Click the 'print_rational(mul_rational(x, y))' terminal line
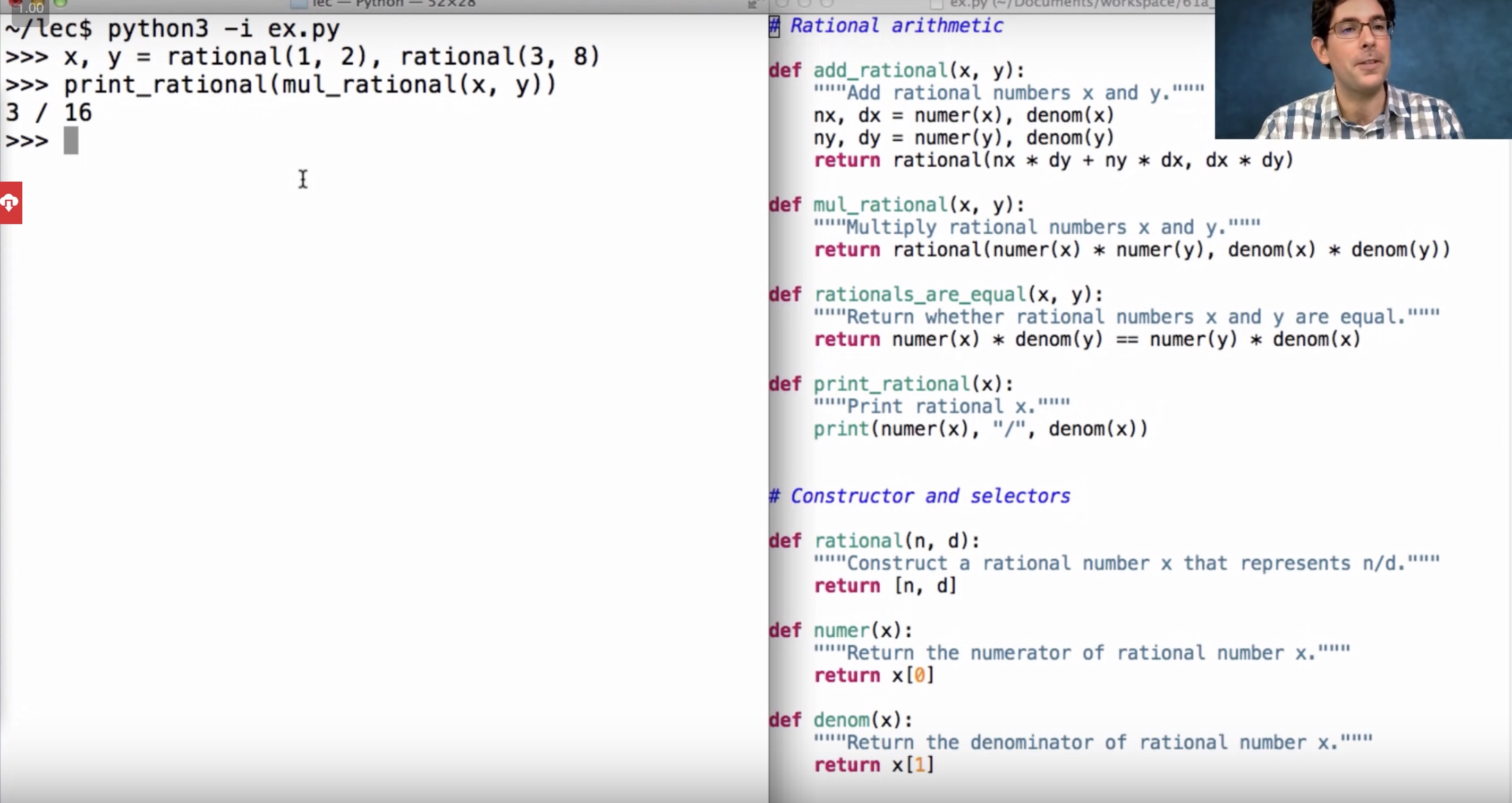The image size is (1512, 803). (310, 85)
